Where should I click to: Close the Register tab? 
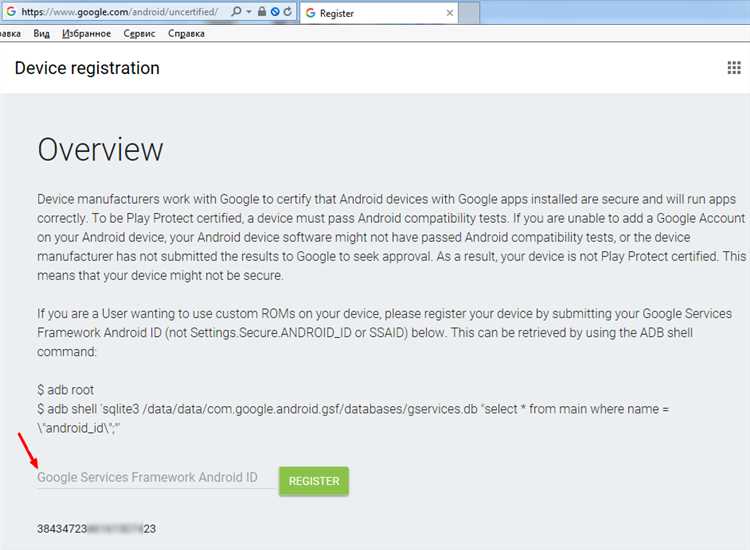(450, 13)
